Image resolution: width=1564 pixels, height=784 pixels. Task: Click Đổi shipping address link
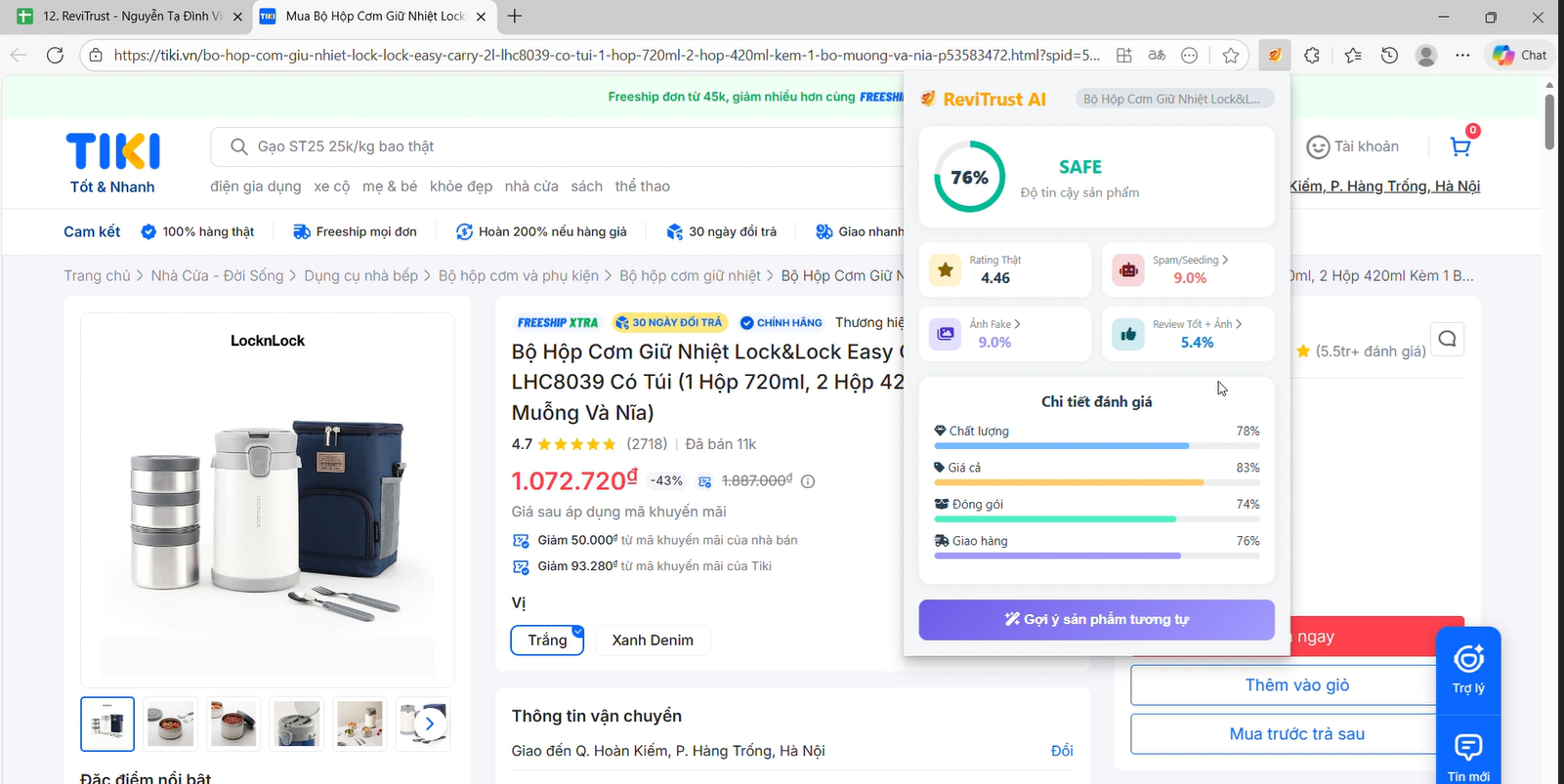(x=1062, y=751)
